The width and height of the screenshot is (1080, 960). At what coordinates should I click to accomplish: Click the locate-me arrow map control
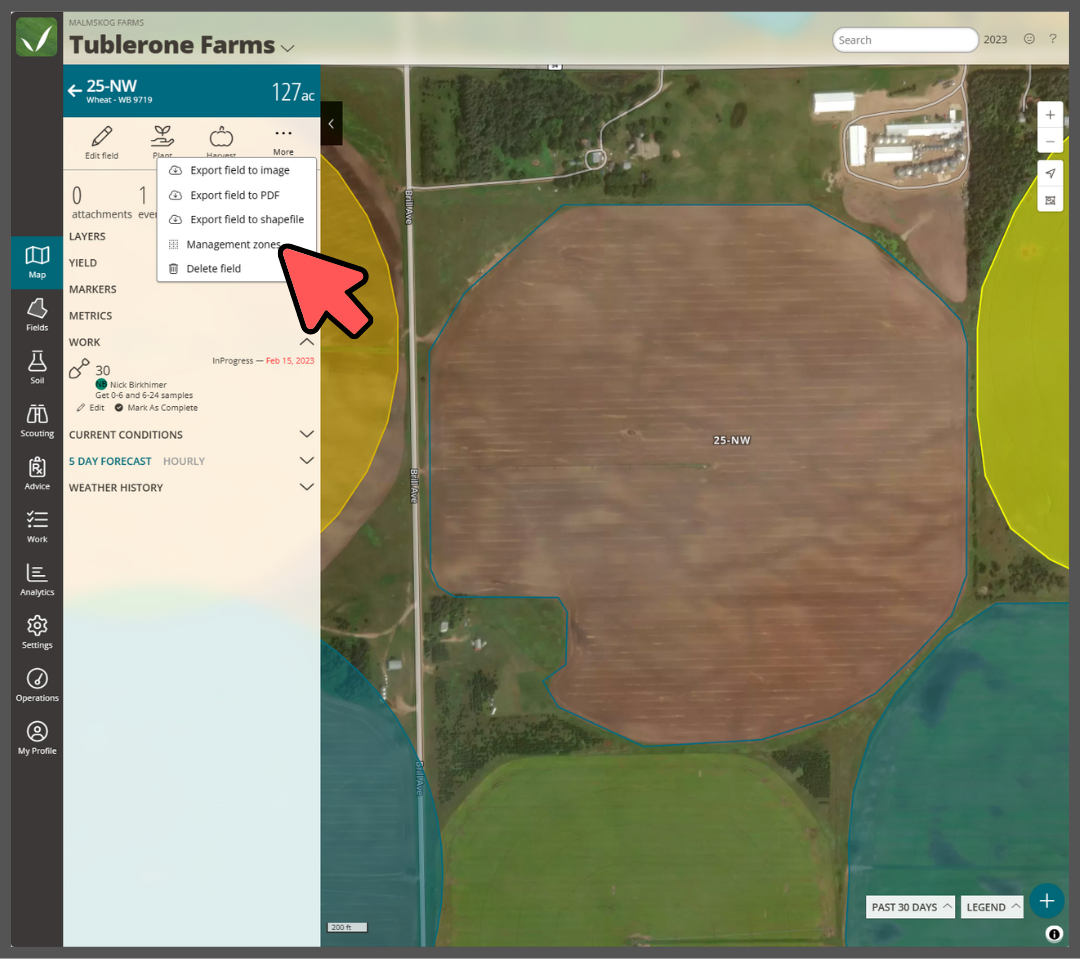pyautogui.click(x=1050, y=174)
